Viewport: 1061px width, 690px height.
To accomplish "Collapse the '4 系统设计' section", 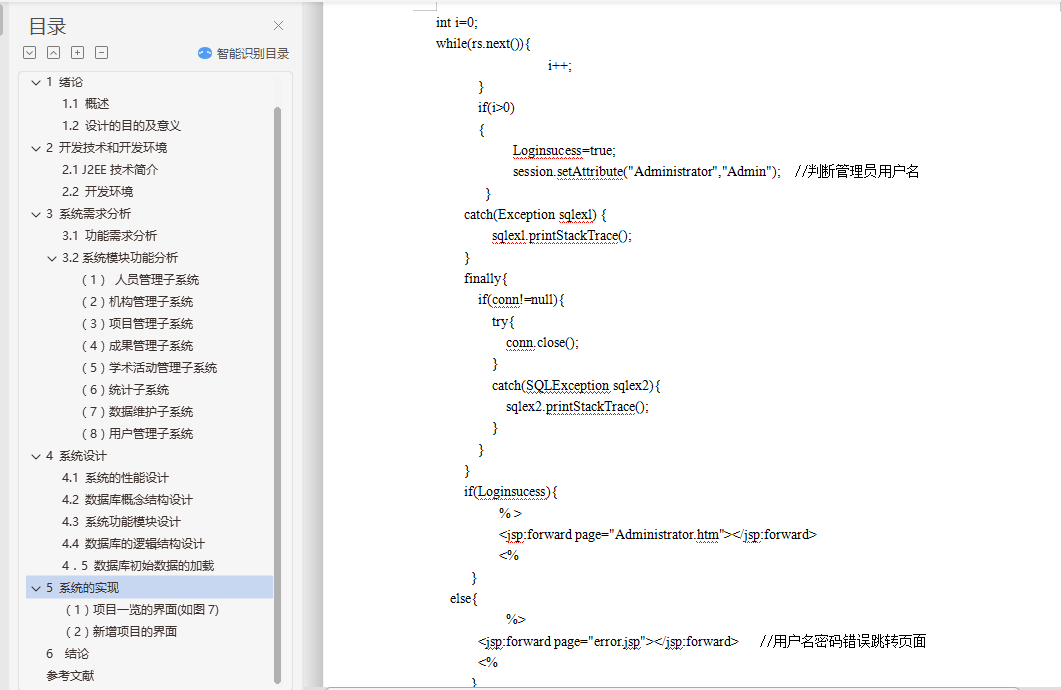I will click(36, 457).
